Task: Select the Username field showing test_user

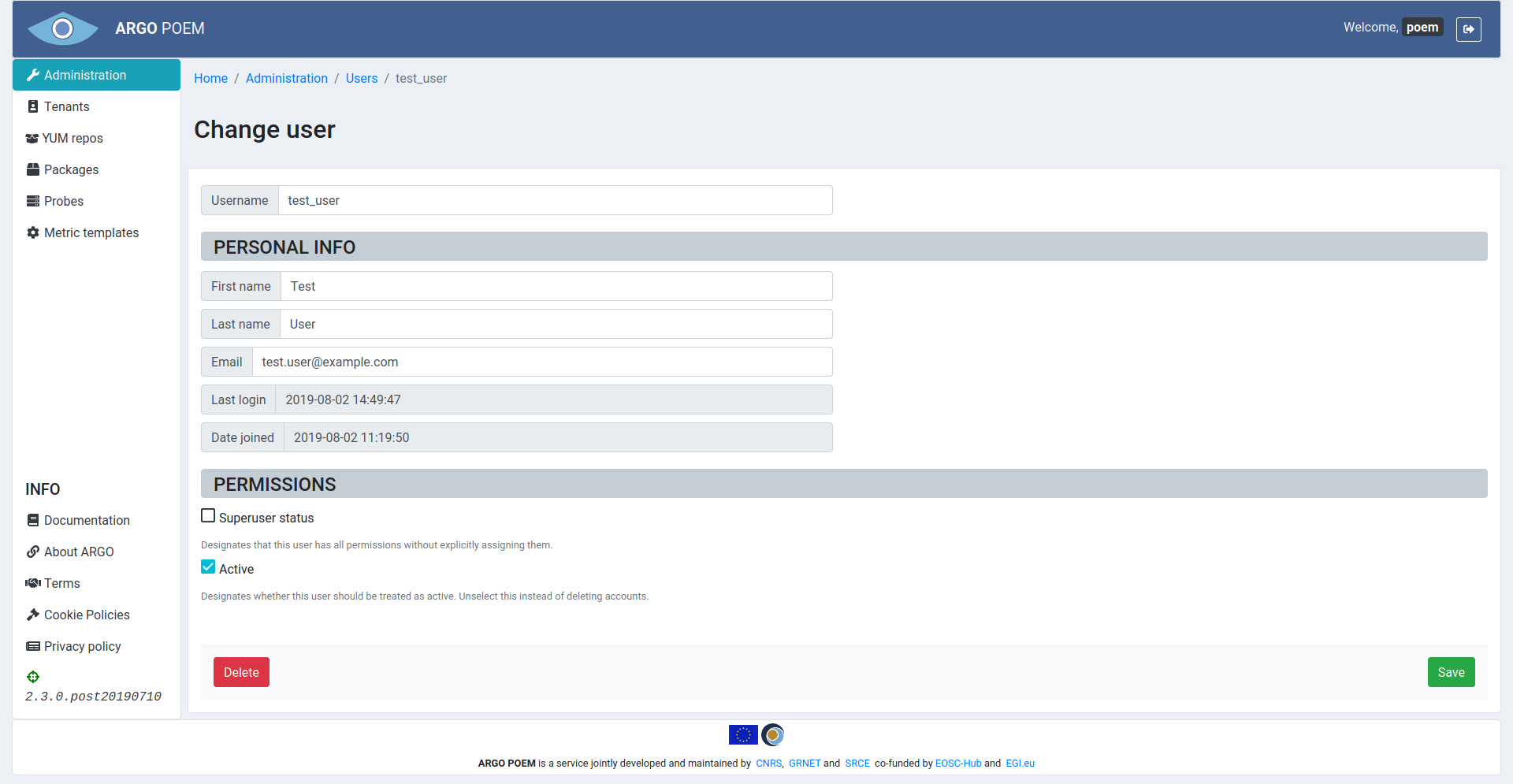Action: (556, 200)
